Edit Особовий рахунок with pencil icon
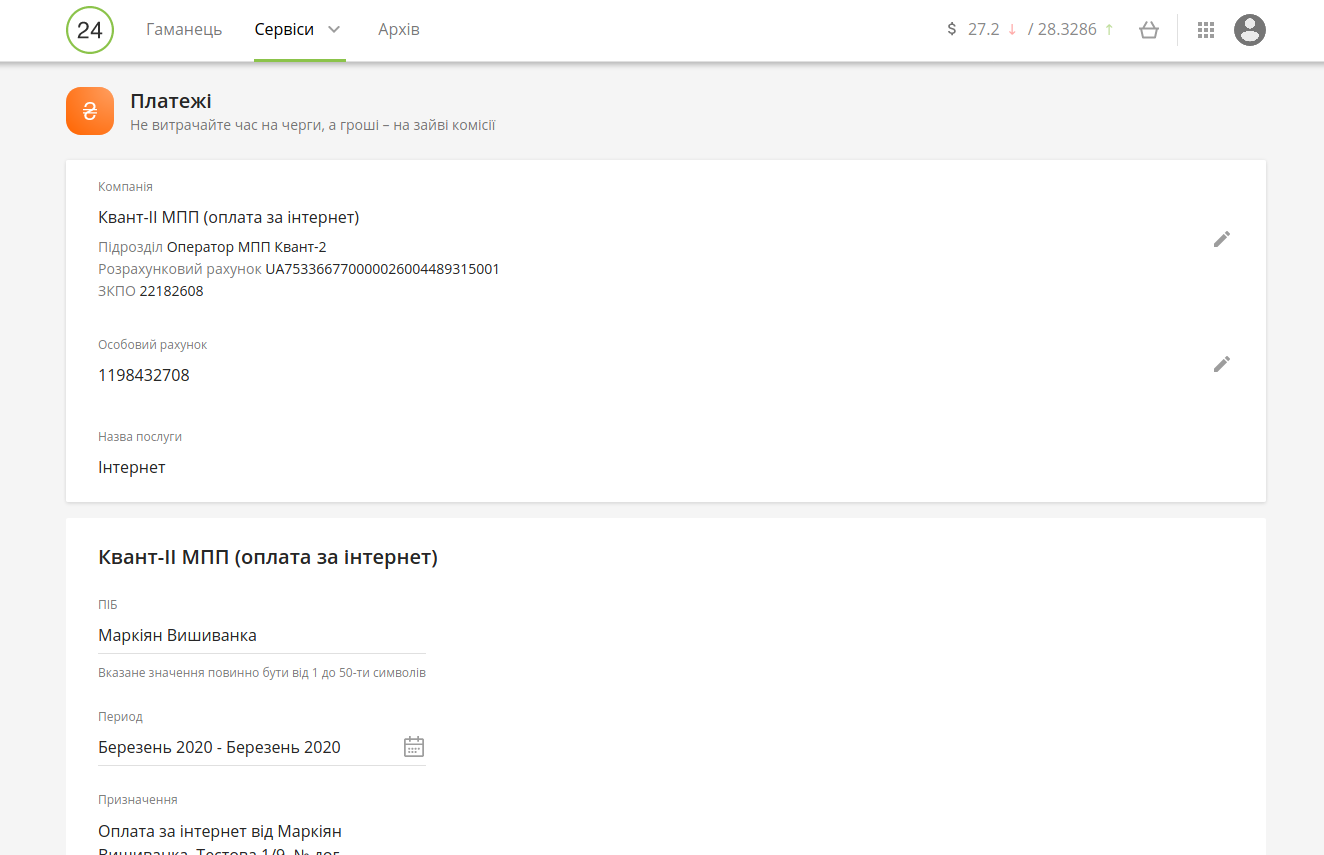The image size is (1324, 855). tap(1221, 364)
